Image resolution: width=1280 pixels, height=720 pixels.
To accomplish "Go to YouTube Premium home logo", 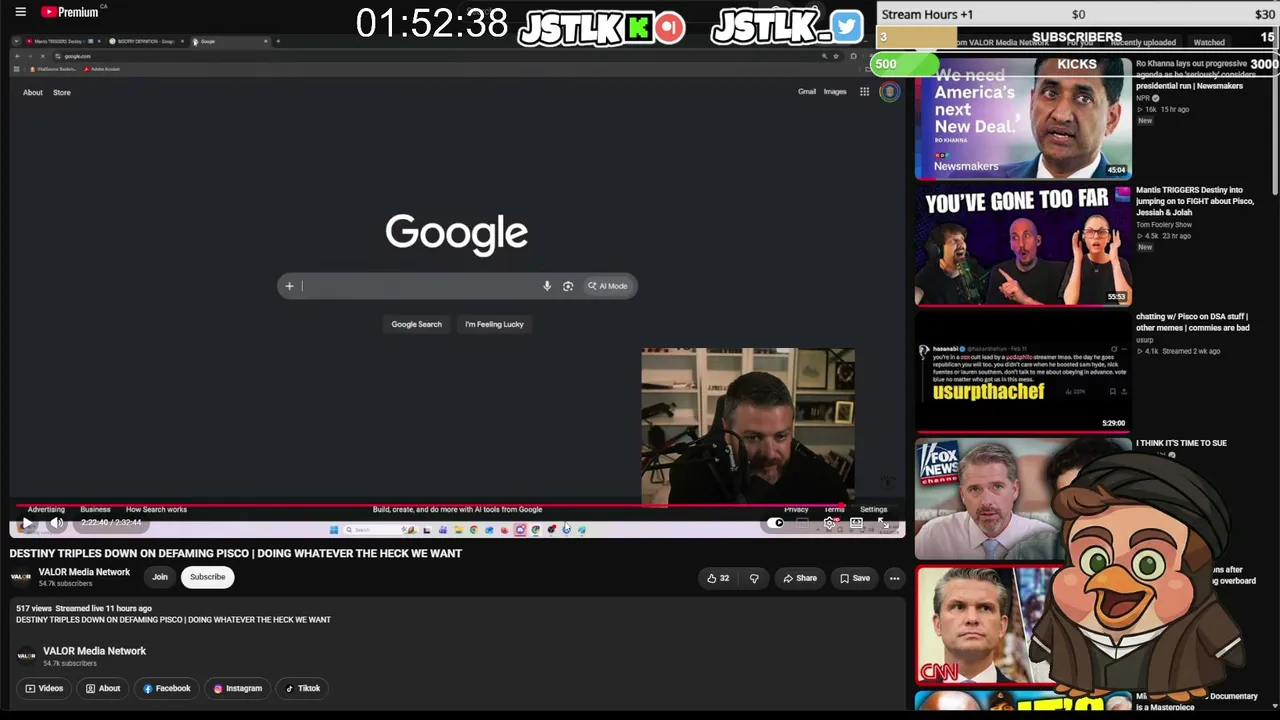I will coord(70,12).
